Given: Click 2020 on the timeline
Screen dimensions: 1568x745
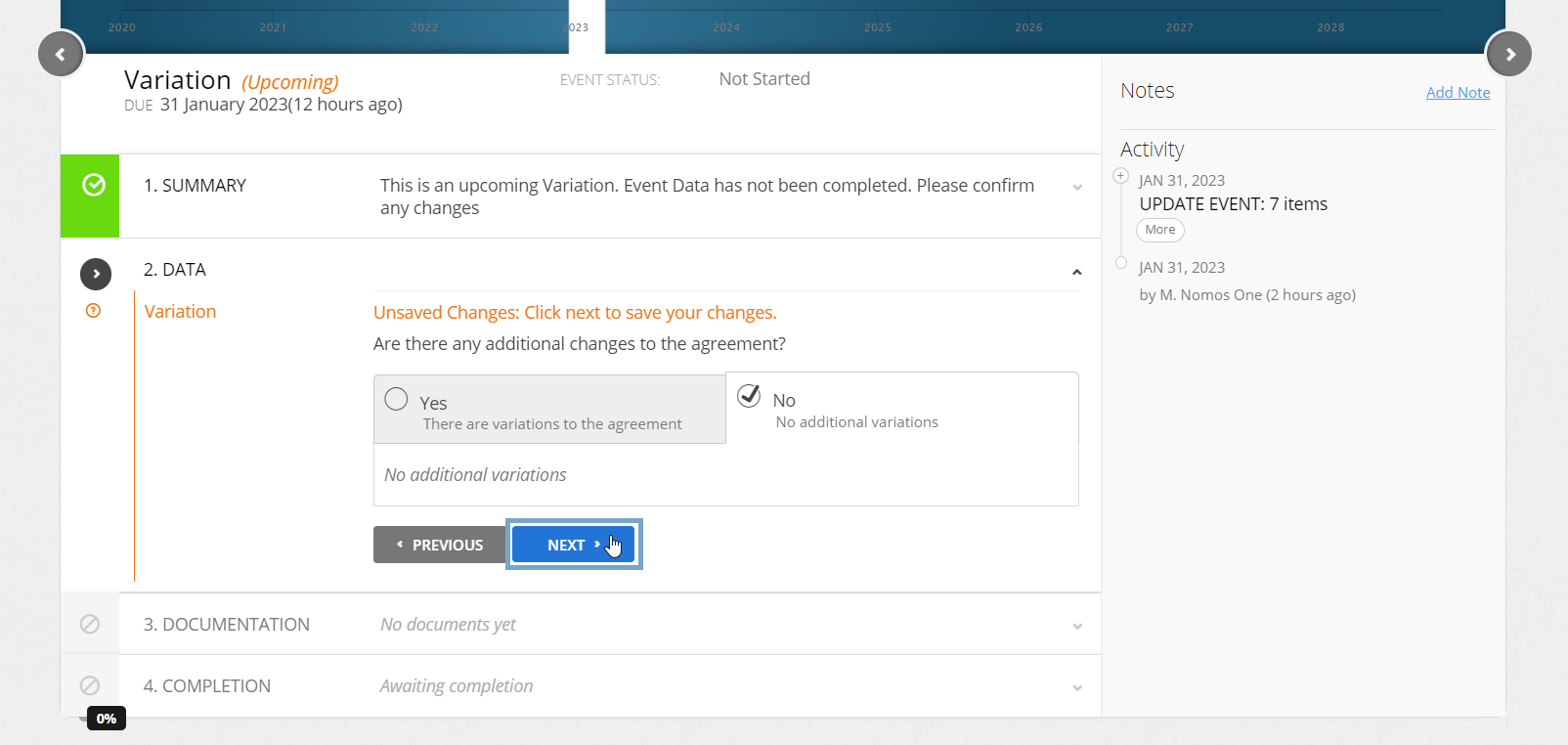Looking at the screenshot, I should (x=122, y=27).
